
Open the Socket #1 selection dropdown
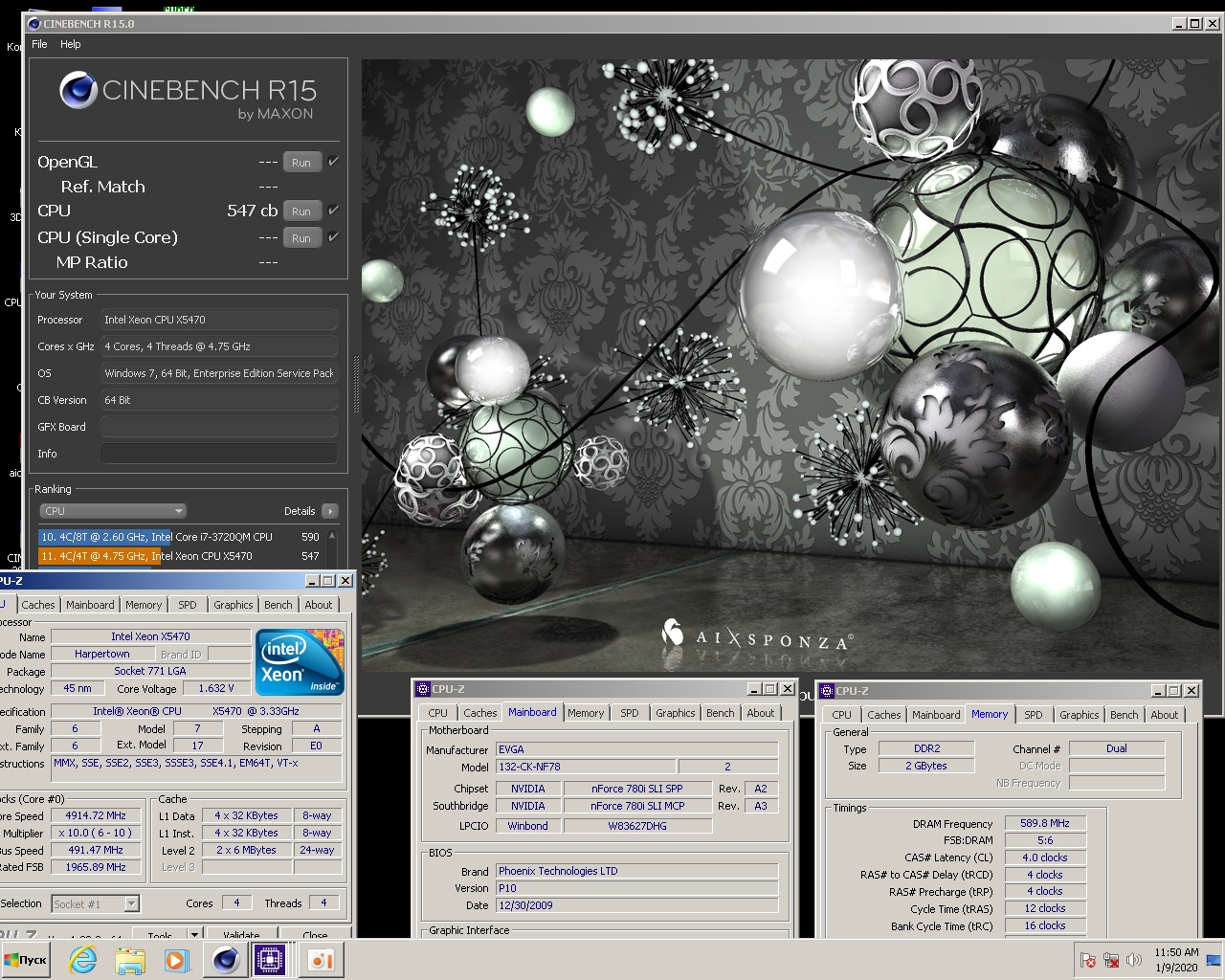(x=95, y=903)
